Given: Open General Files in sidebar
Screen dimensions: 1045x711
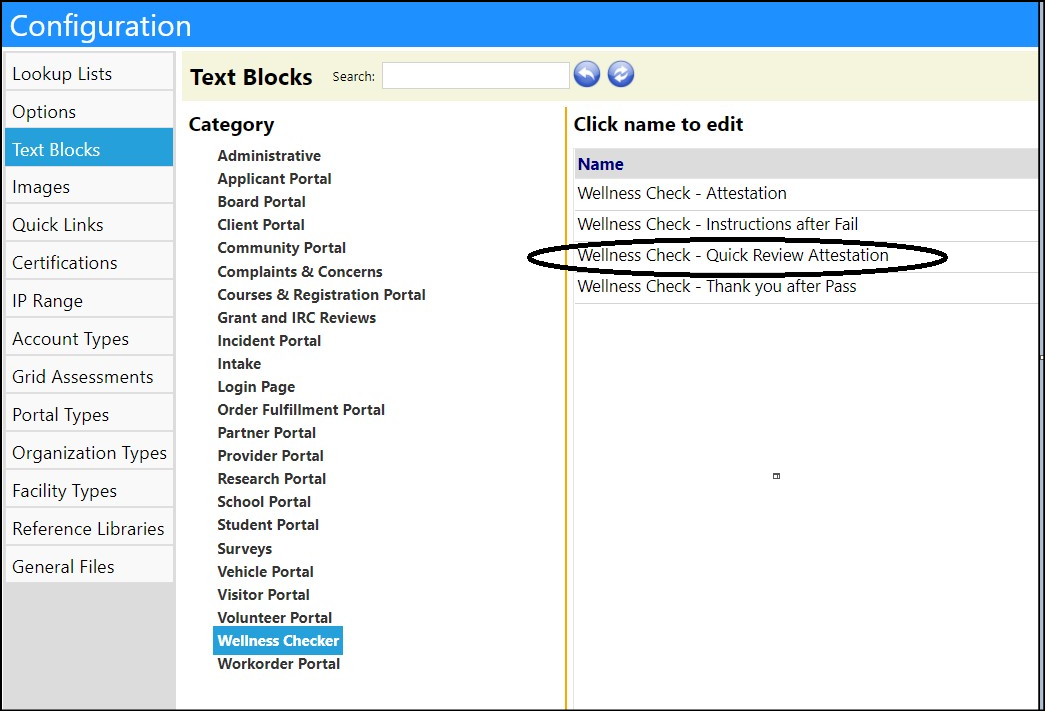Looking at the screenshot, I should tap(89, 566).
